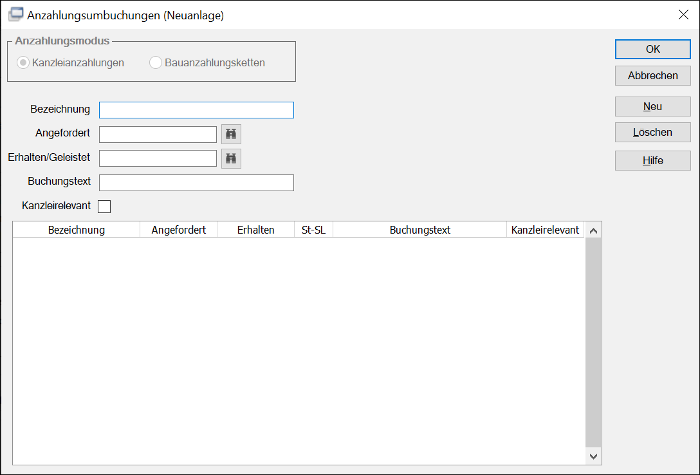Click the Bezeichnung column header
Screen dimensions: 700x475
pos(76,230)
